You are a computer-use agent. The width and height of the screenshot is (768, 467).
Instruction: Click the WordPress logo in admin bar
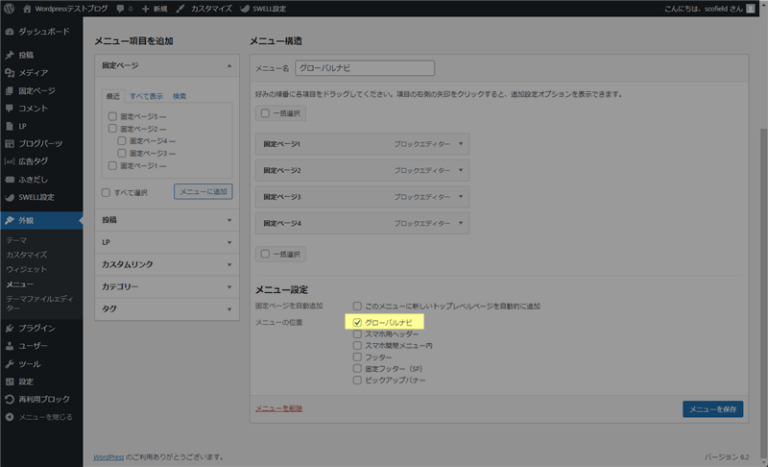tap(9, 8)
